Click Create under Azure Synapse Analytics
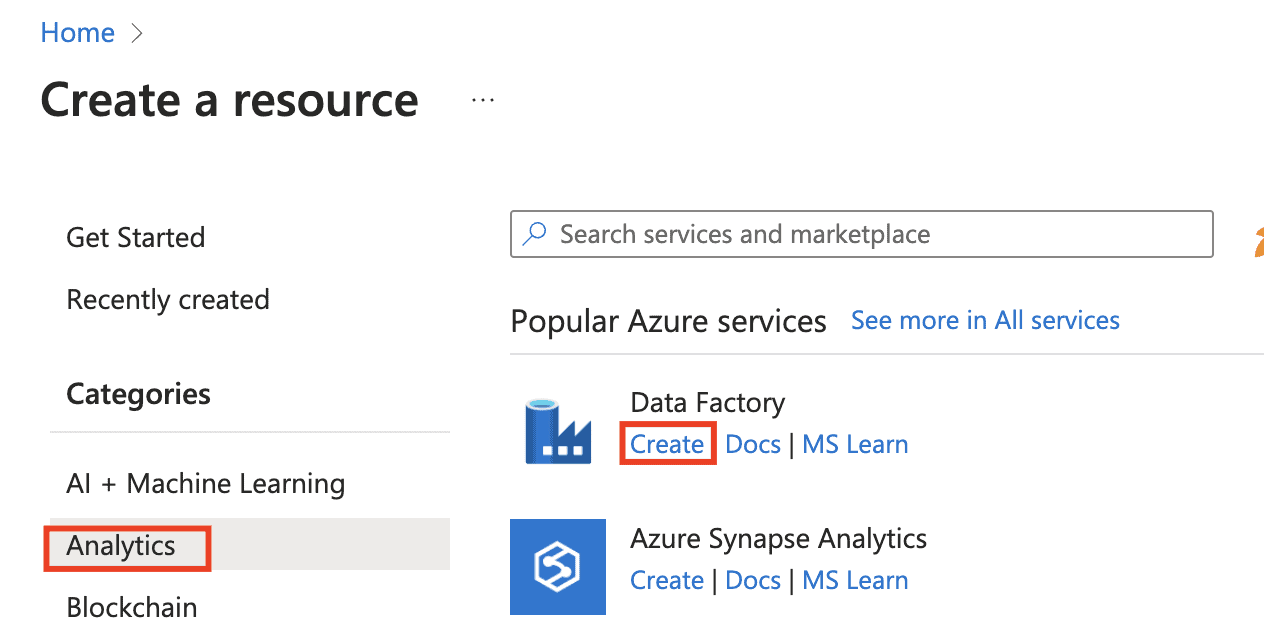Viewport: 1264px width, 644px height. click(667, 581)
